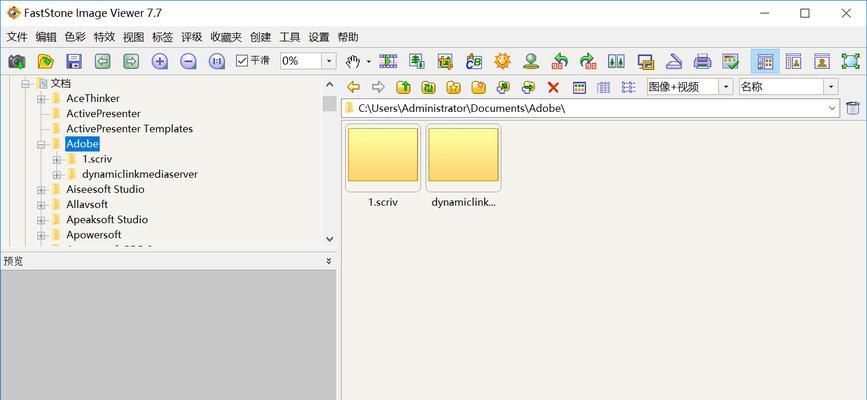Screen dimensions: 867x400
Task: Open the 标签 menu
Action: click(163, 38)
